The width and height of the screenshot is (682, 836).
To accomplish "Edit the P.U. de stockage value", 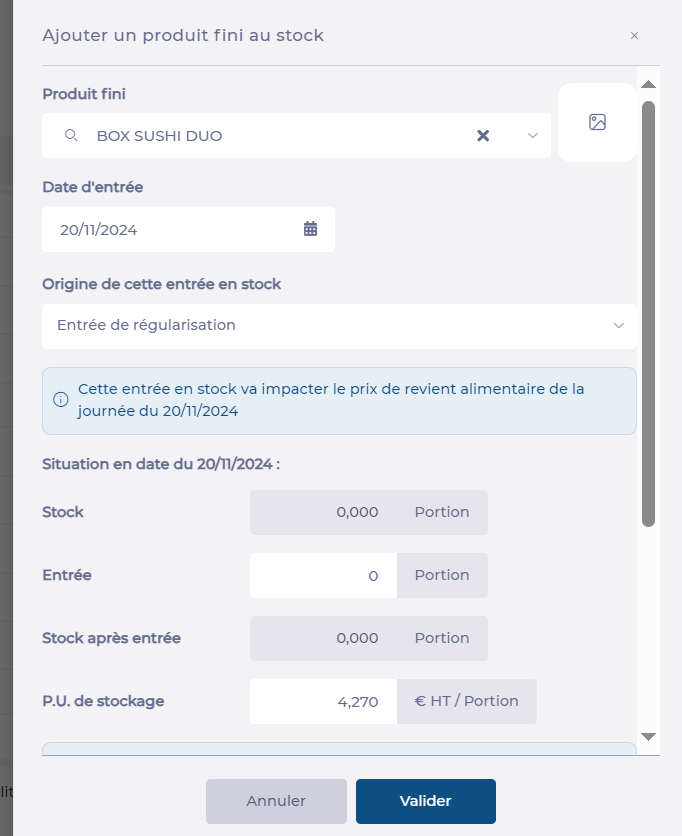I will [323, 702].
